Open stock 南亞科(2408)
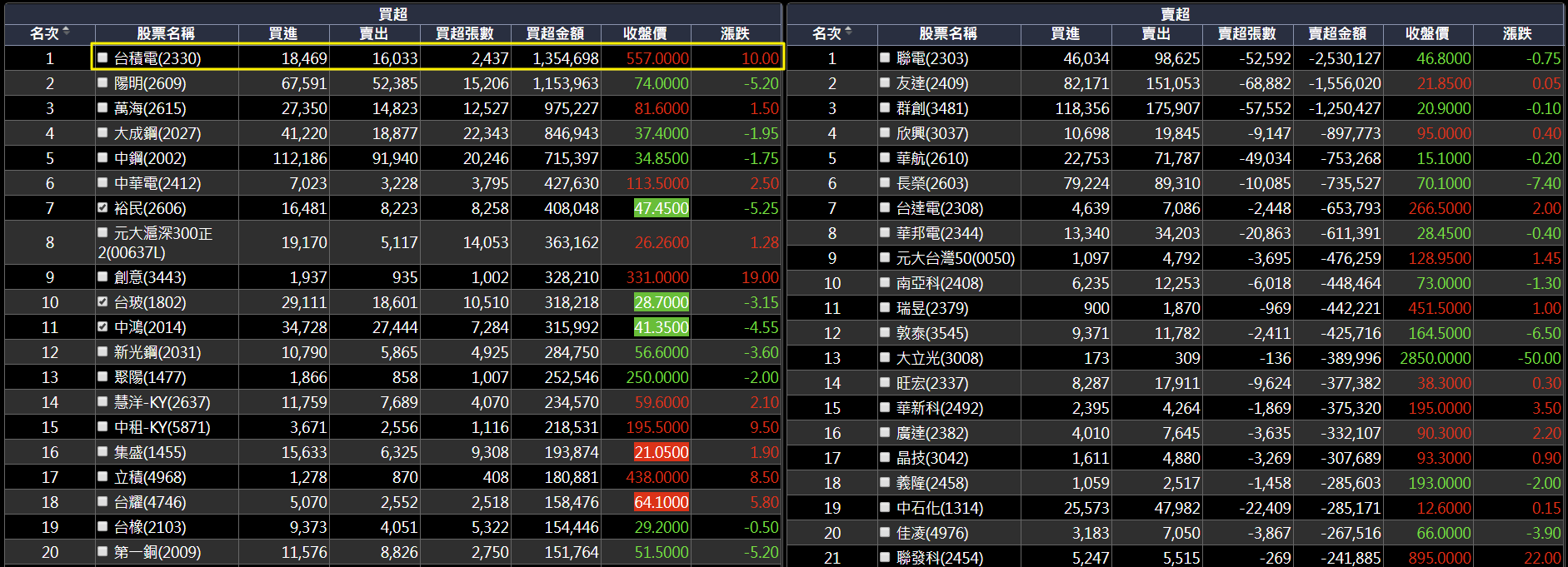This screenshot has width=1568, height=567. point(940,283)
